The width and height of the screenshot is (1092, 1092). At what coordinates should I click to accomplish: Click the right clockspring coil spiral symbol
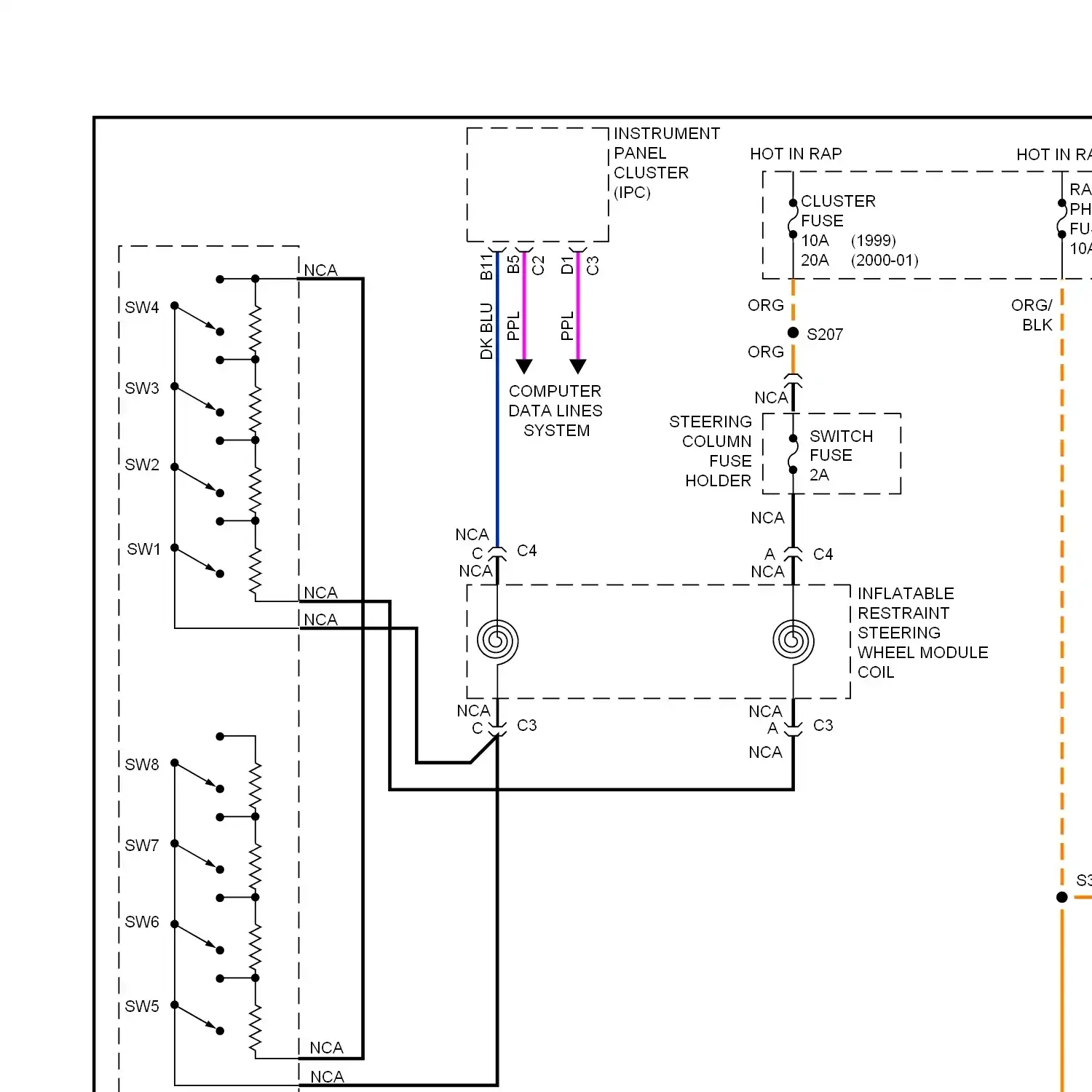[793, 641]
